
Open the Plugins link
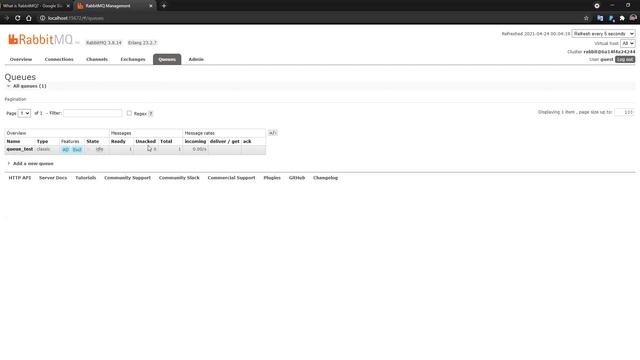click(272, 178)
